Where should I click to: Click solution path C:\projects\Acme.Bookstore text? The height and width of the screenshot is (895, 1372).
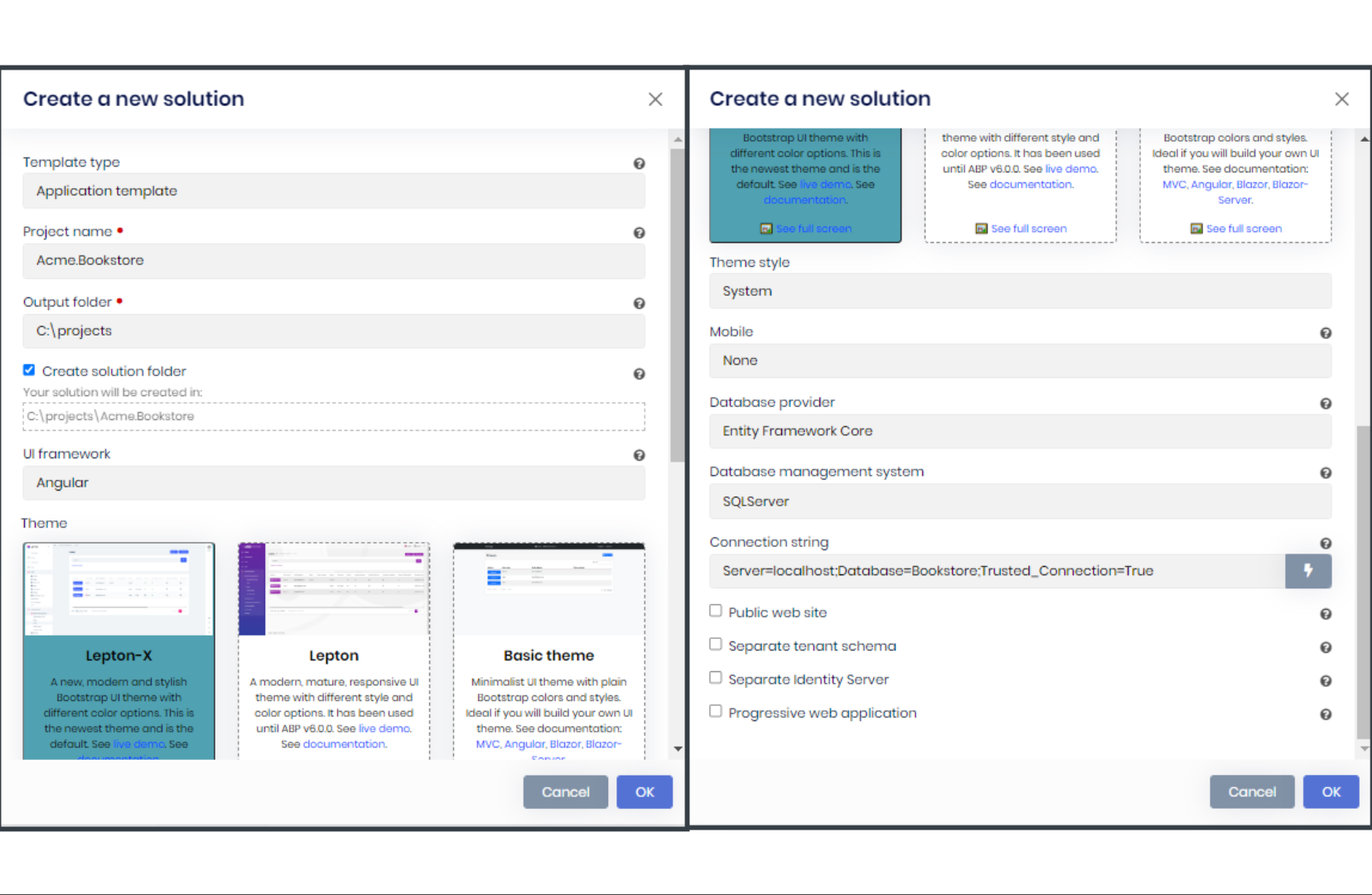111,416
